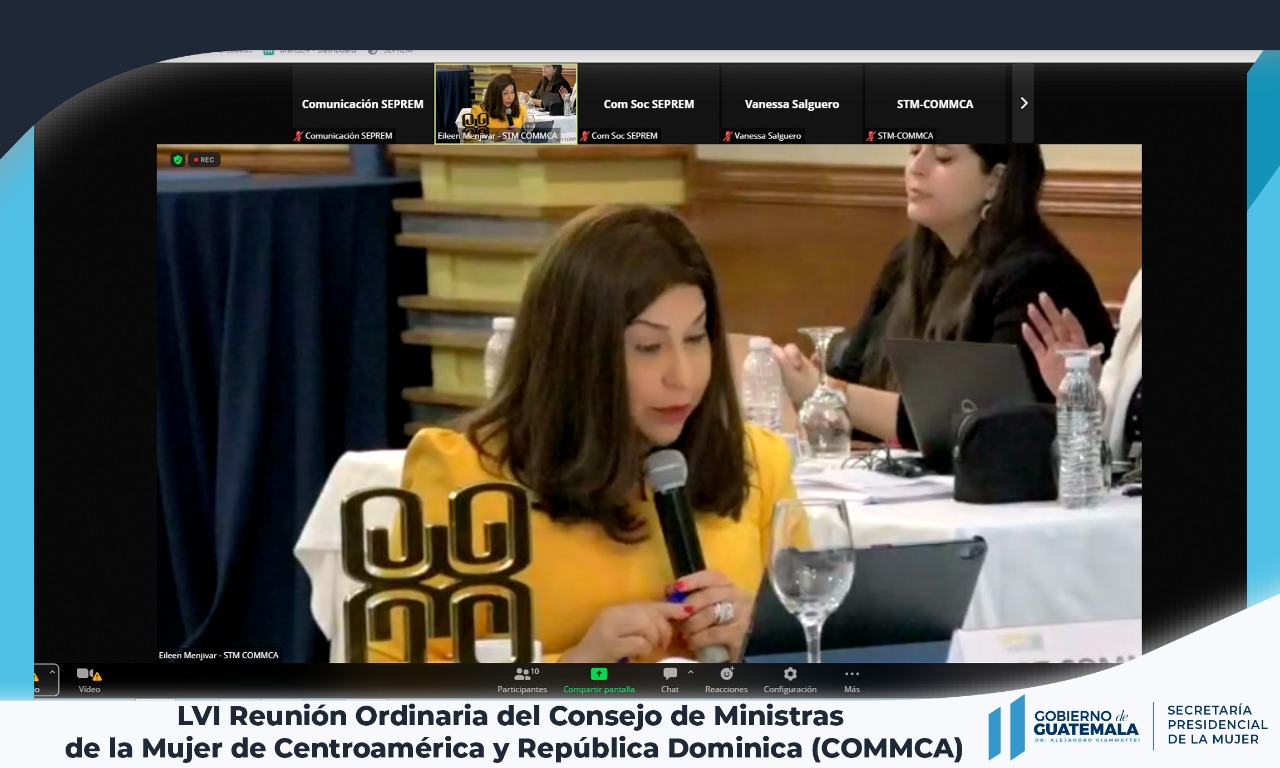Show more participants with right arrow
1280x768 pixels.
1023,103
